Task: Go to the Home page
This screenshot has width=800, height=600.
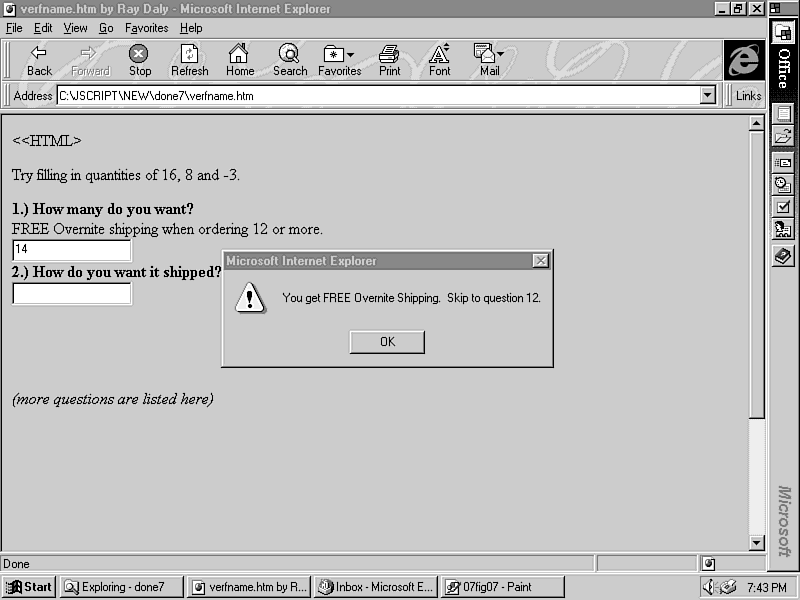Action: [x=239, y=60]
